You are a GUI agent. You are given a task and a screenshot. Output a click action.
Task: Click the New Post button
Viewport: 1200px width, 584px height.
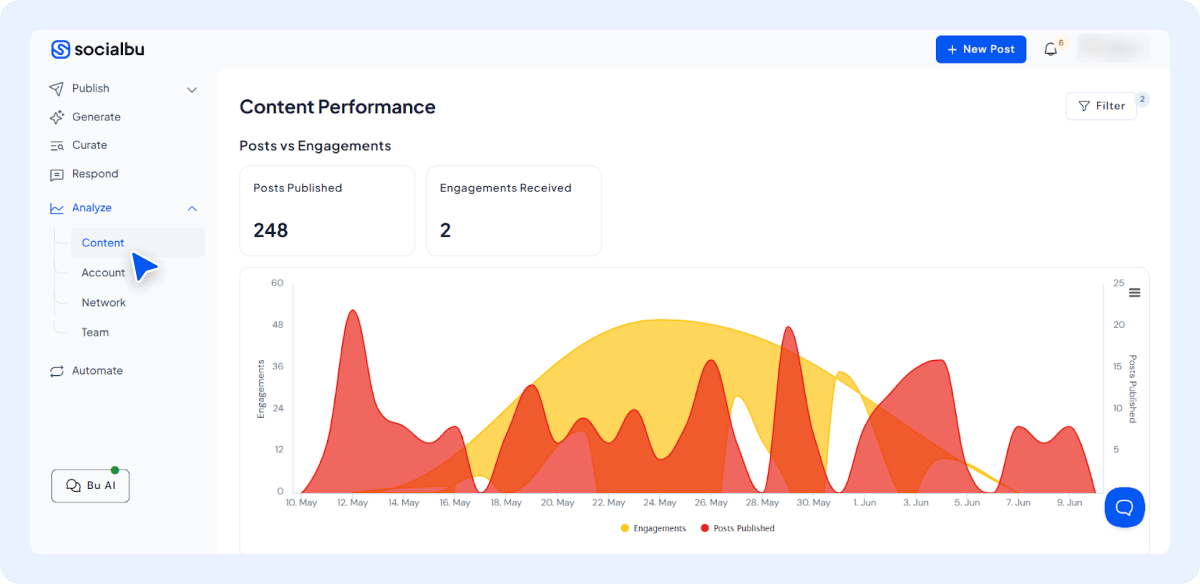(980, 49)
